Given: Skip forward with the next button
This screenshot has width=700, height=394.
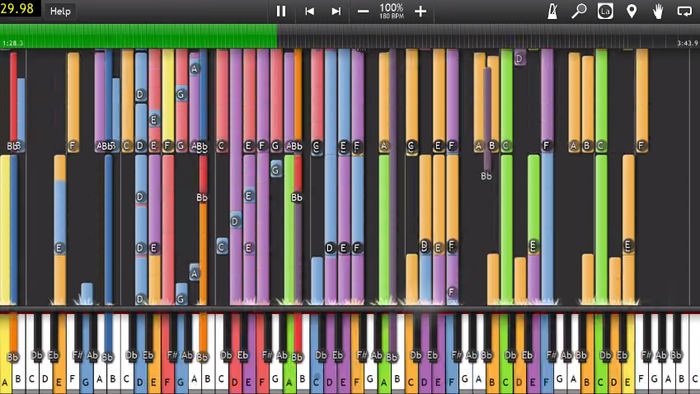Looking at the screenshot, I should (x=336, y=11).
